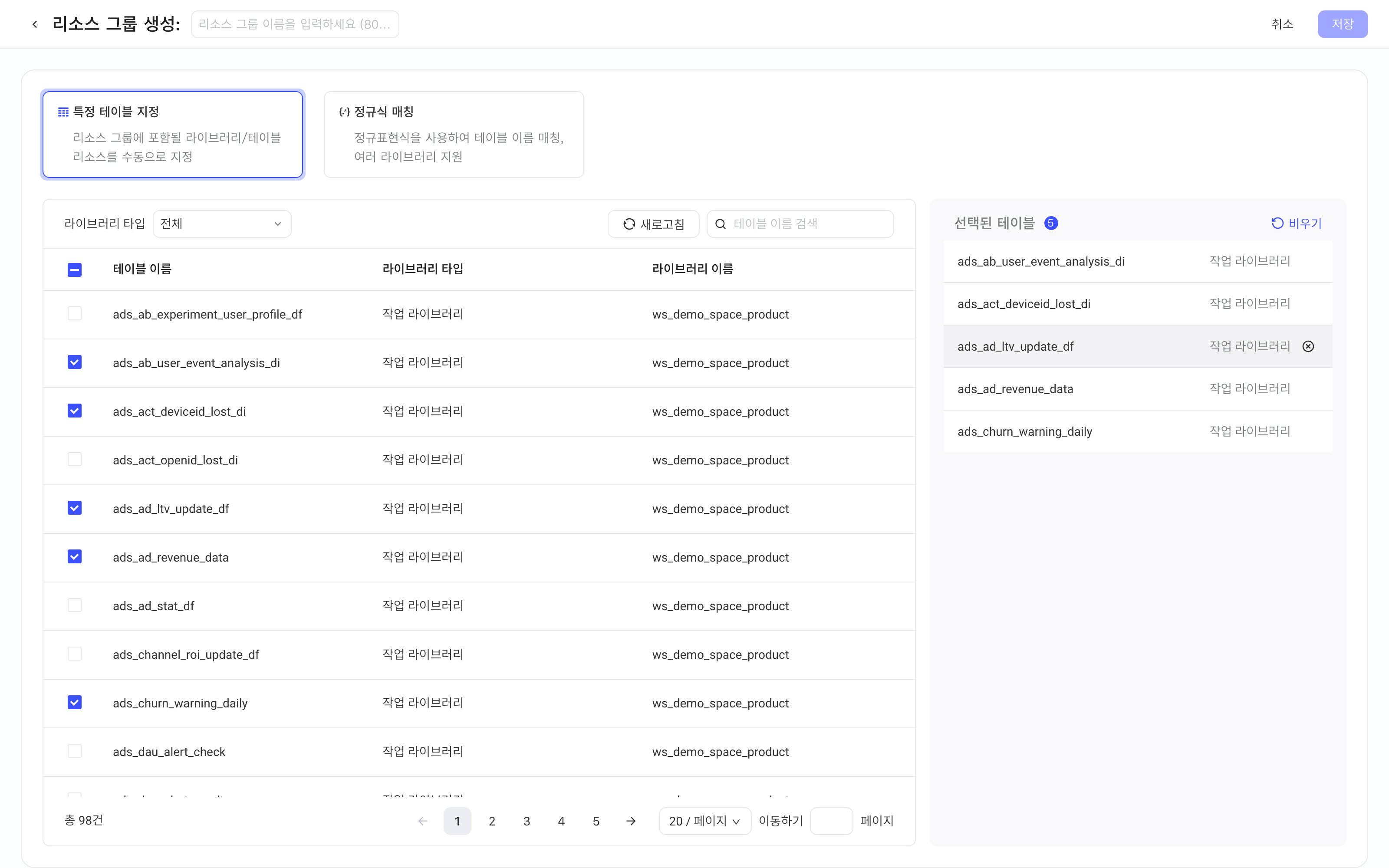The height and width of the screenshot is (868, 1389).
Task: Check ads_act_openid_lost_di row
Action: (x=75, y=459)
